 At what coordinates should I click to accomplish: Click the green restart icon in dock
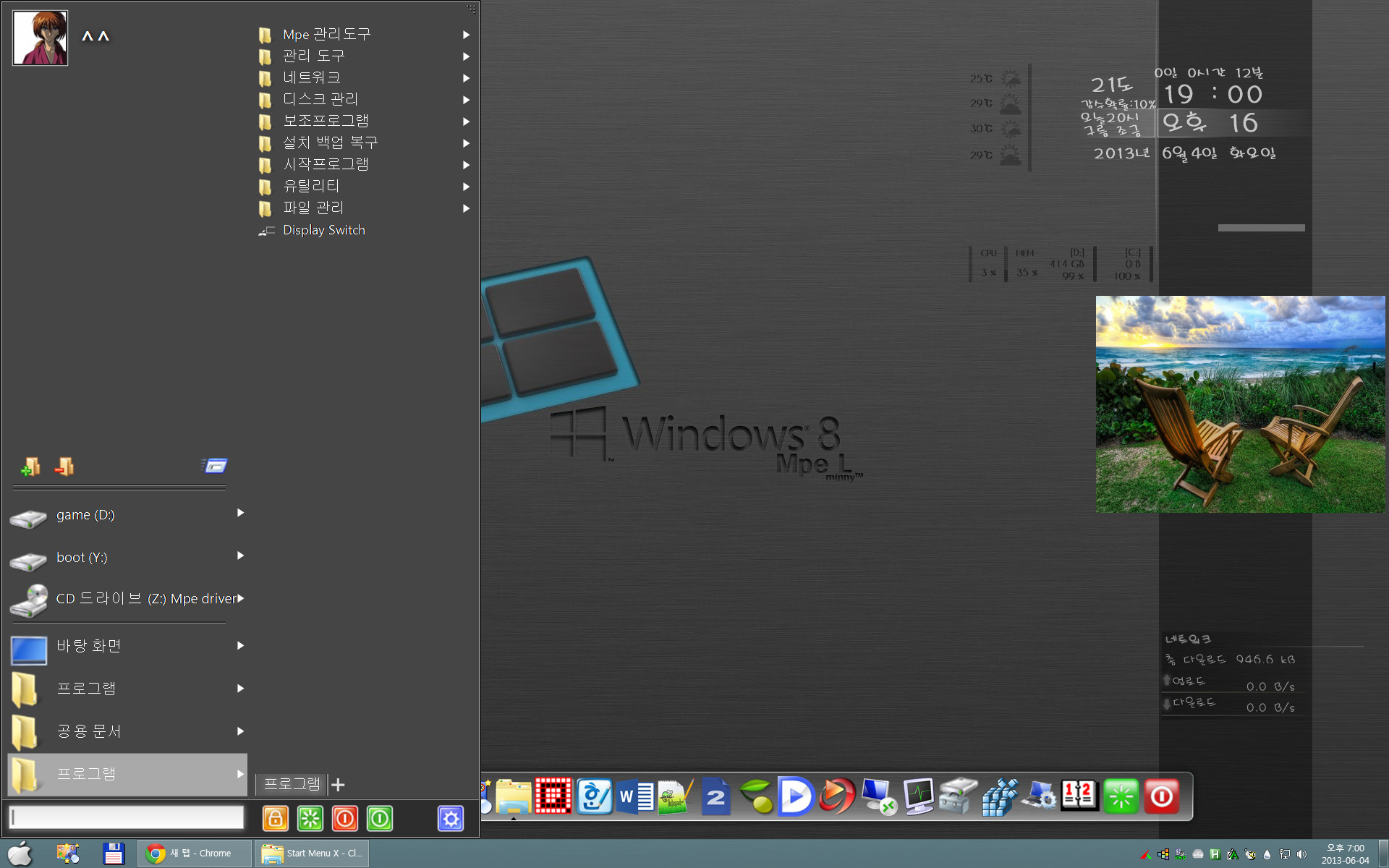click(1121, 796)
